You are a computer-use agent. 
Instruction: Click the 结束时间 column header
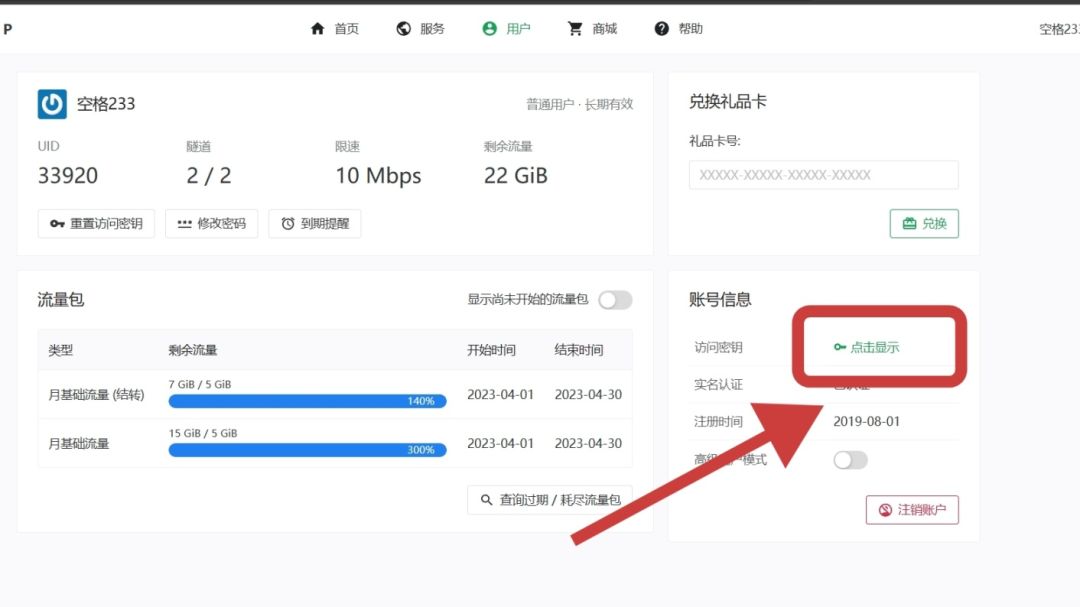(x=579, y=351)
